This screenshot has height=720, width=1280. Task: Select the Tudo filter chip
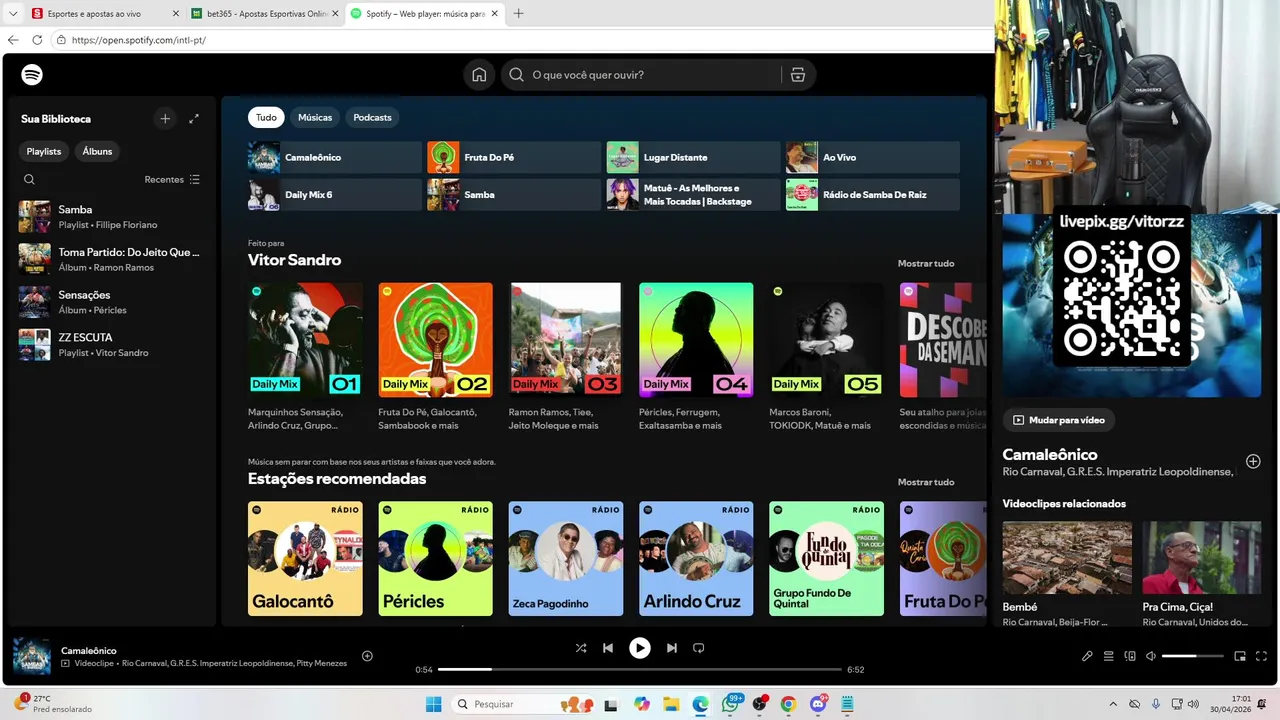point(266,118)
